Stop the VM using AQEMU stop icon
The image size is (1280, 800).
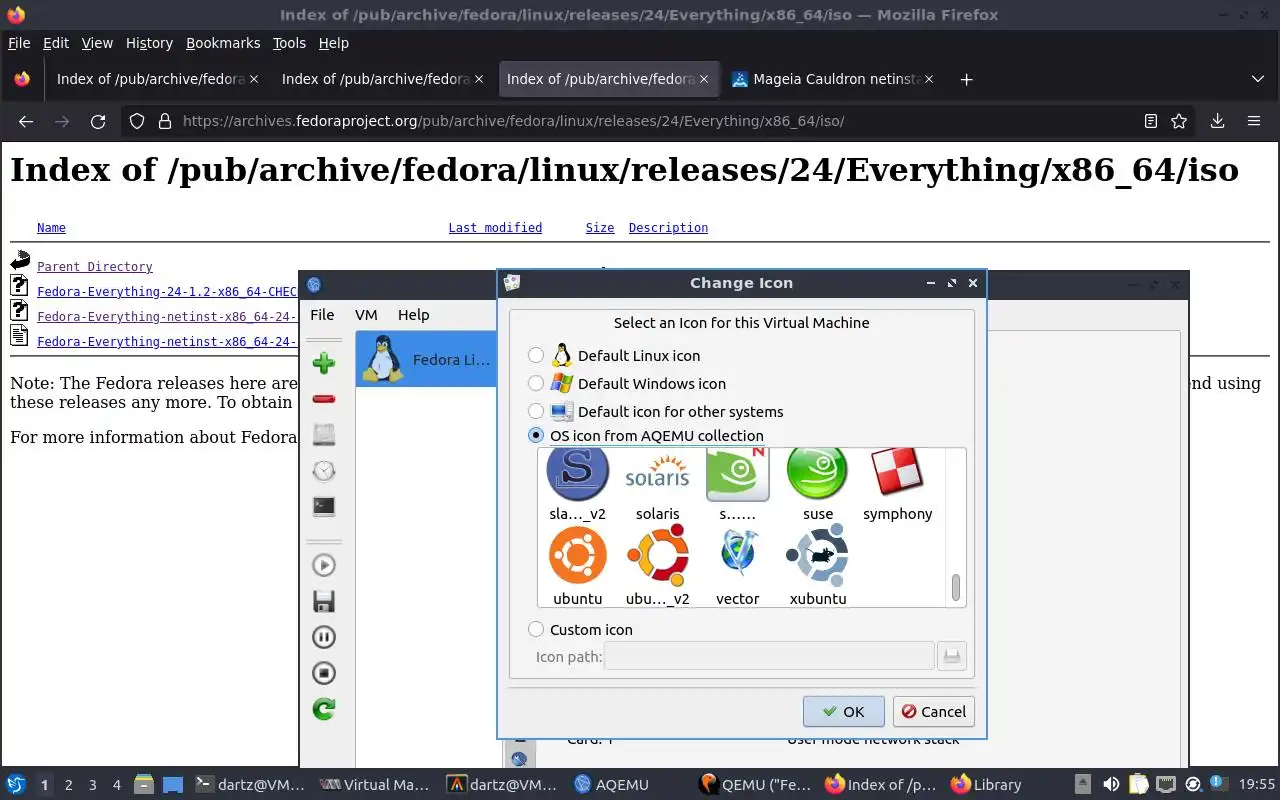pos(323,673)
